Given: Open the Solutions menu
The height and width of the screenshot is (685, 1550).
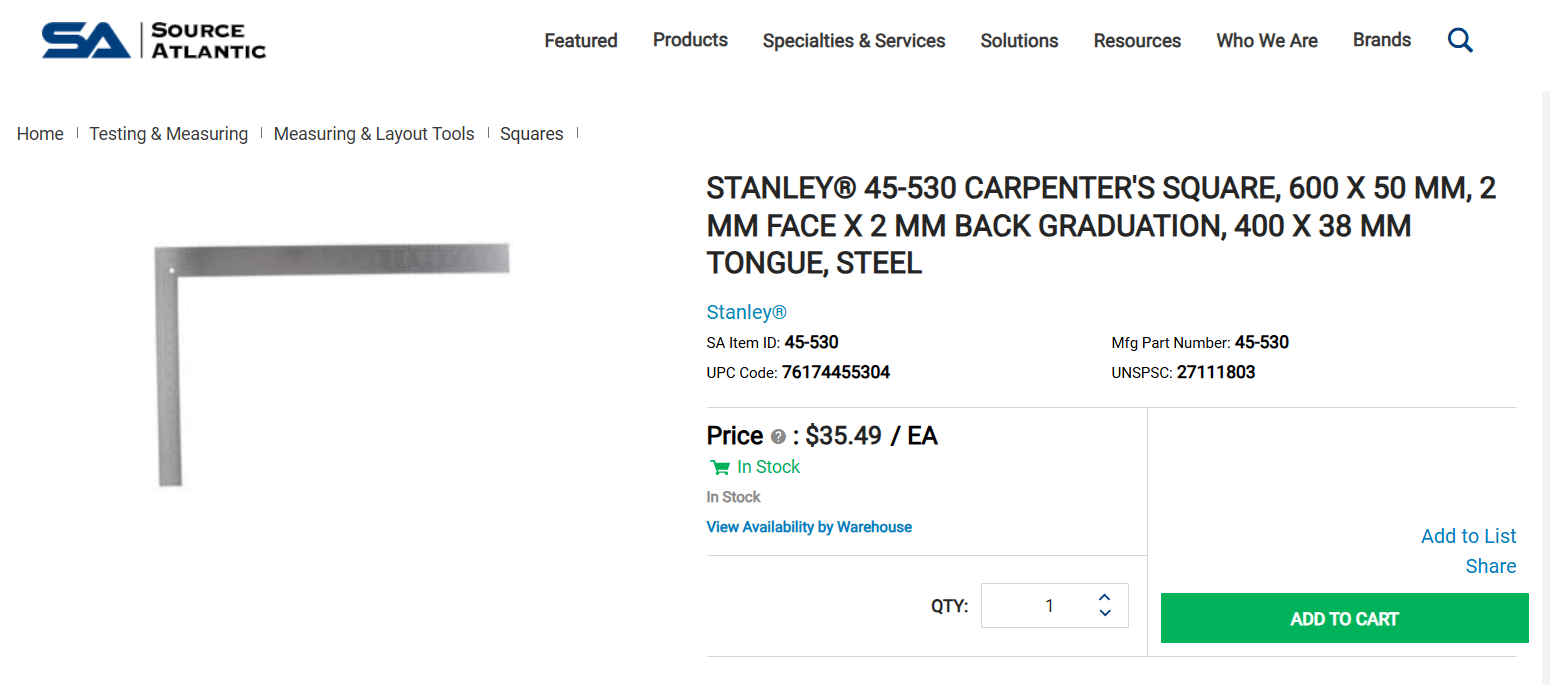Looking at the screenshot, I should click(1019, 41).
